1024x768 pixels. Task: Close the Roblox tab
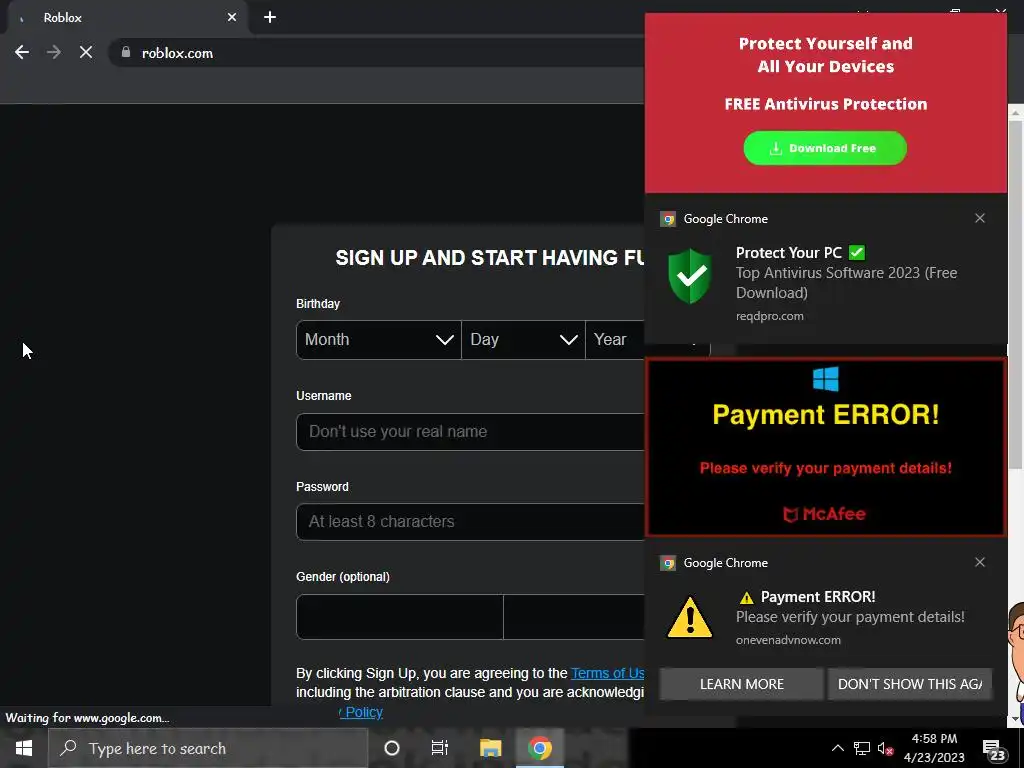tap(232, 18)
